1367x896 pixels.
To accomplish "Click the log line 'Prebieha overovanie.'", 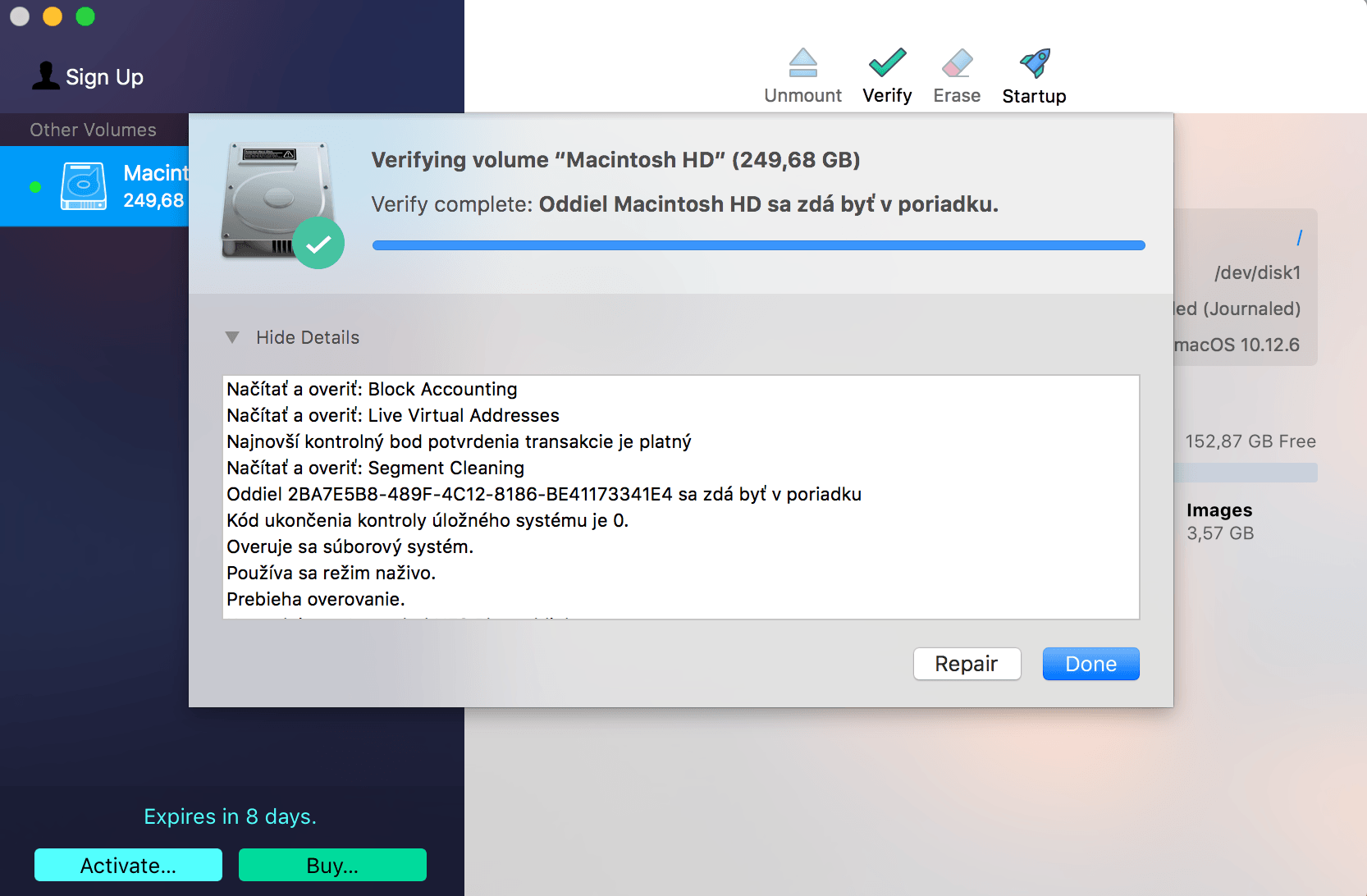I will tap(316, 599).
